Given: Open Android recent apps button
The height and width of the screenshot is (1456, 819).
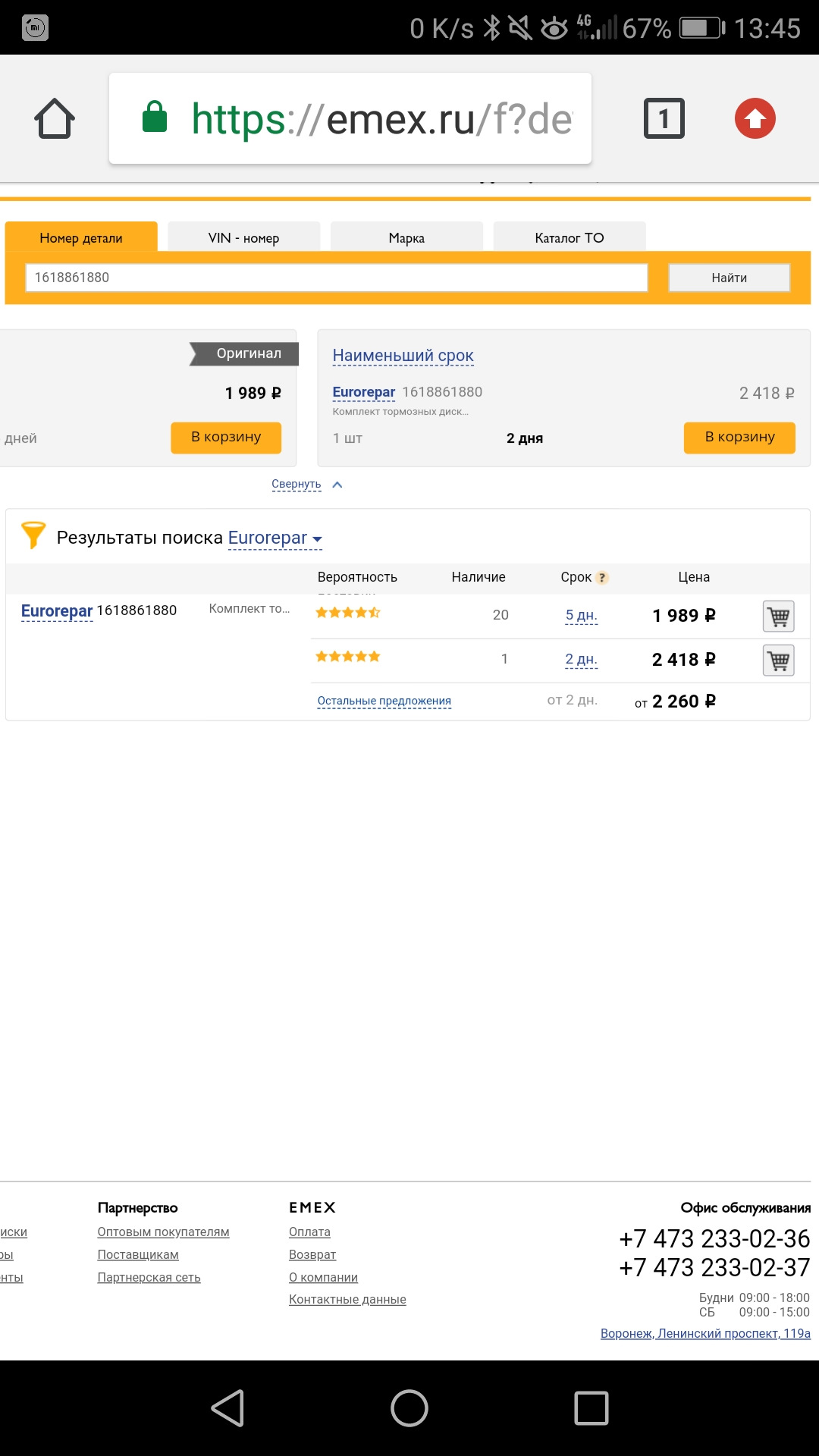Looking at the screenshot, I should coord(591,1408).
